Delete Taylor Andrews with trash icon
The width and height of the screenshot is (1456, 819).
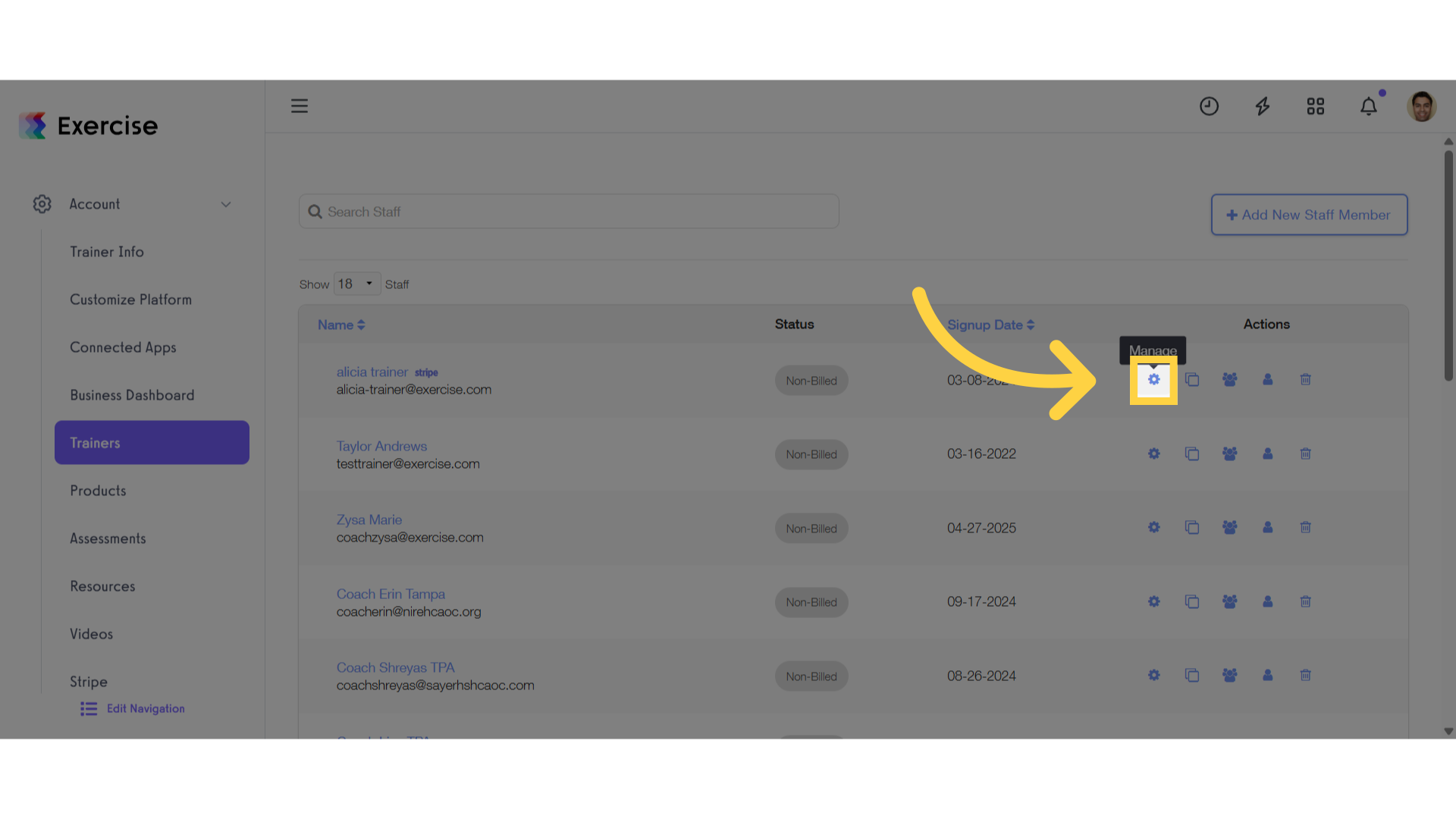[1306, 453]
